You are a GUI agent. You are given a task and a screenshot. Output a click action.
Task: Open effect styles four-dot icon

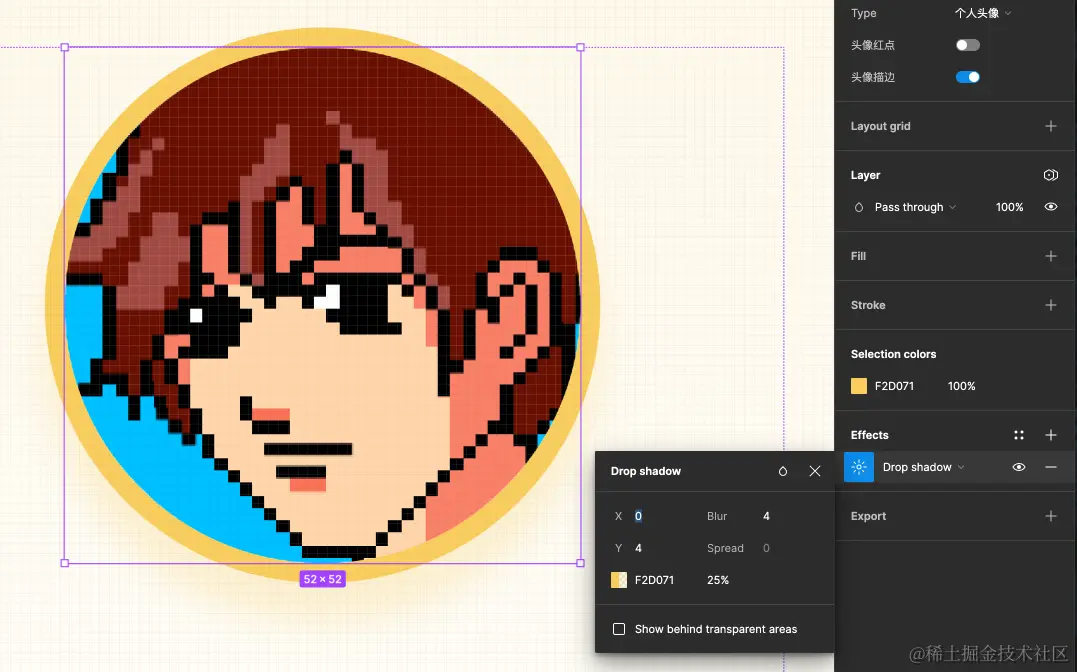point(1019,435)
